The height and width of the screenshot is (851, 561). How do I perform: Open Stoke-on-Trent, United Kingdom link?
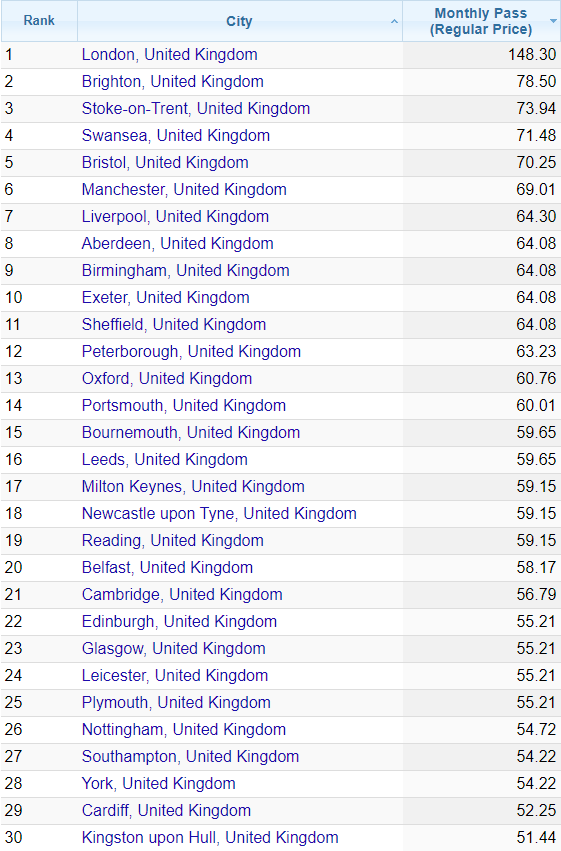tap(196, 109)
